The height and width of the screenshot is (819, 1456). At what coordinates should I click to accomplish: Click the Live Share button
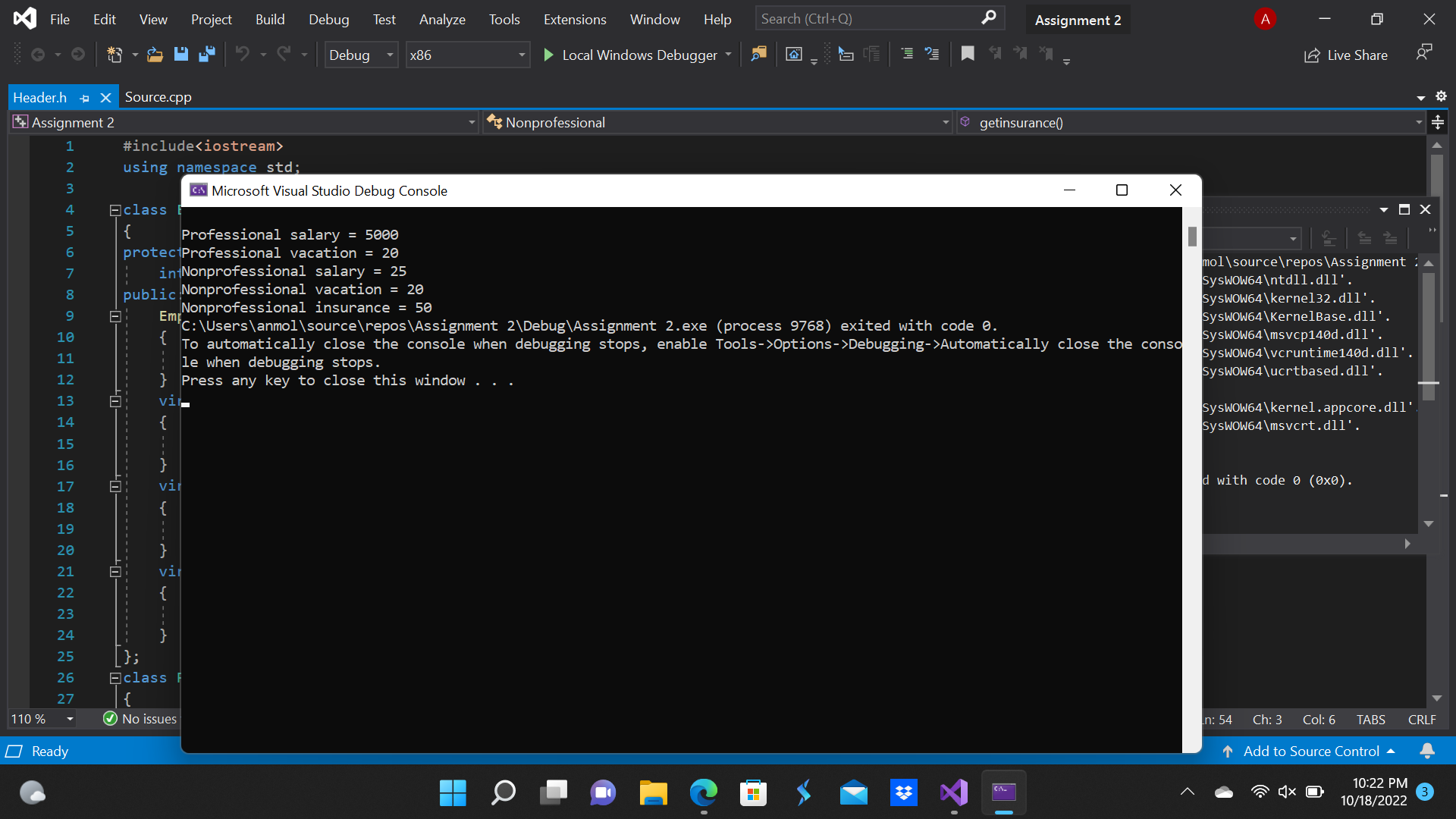[1346, 55]
